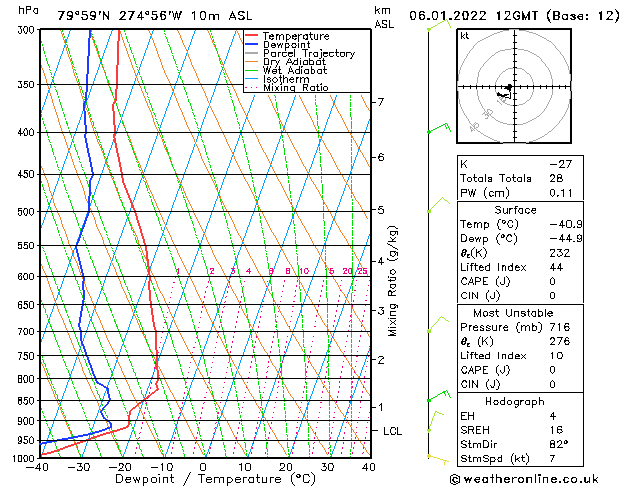This screenshot has height=486, width=629.
Task: Click the blue Dewpoint line sample in the legend
Action: tap(252, 45)
